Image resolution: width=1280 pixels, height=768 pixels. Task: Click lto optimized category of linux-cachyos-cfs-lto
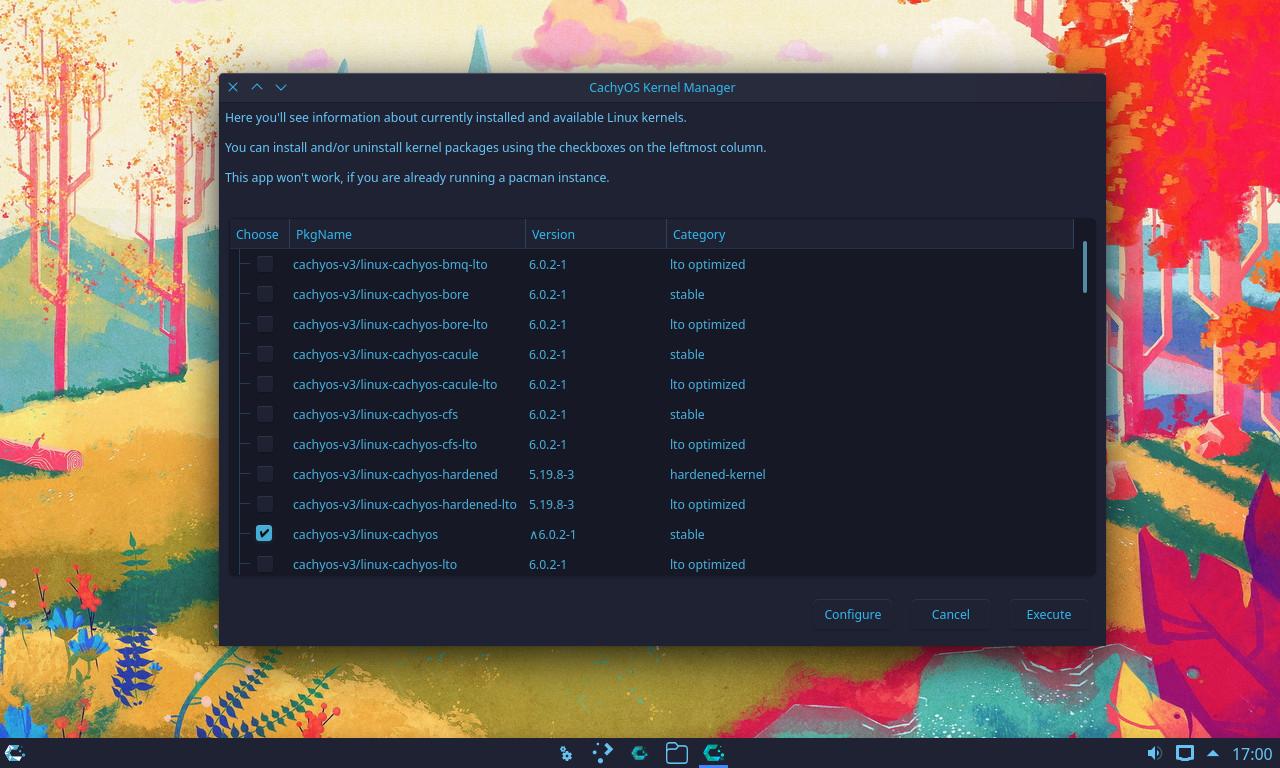708,444
